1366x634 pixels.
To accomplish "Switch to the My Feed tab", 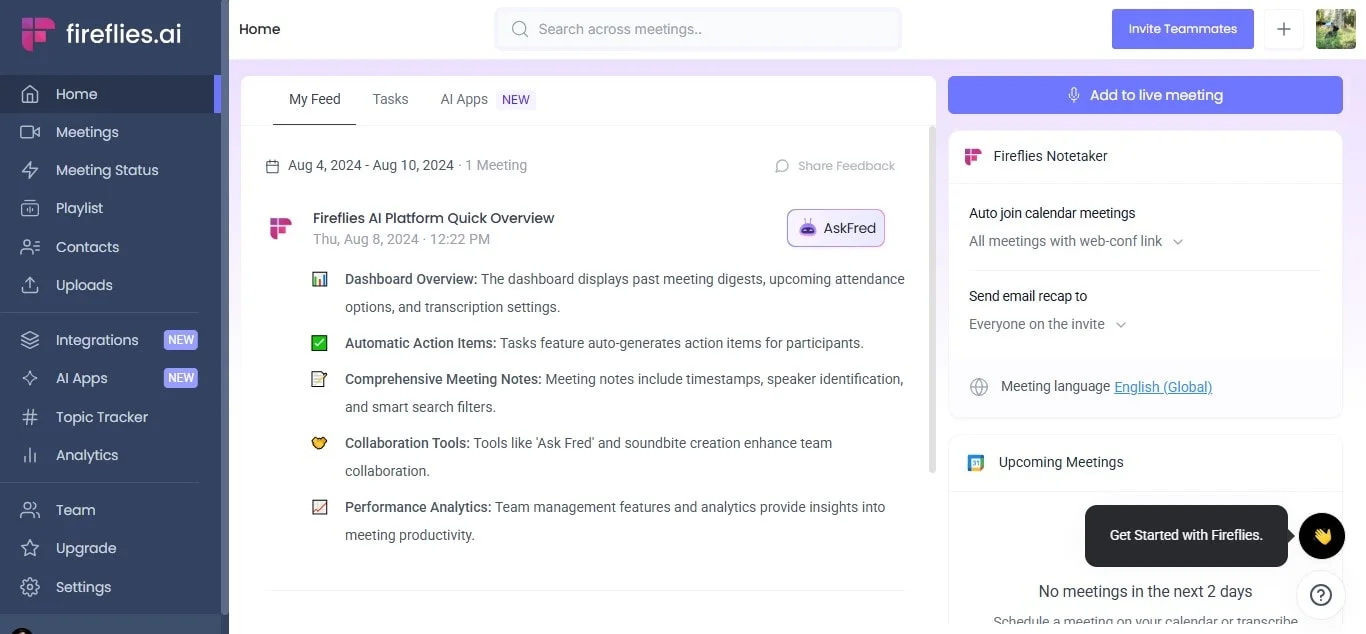I will (315, 99).
